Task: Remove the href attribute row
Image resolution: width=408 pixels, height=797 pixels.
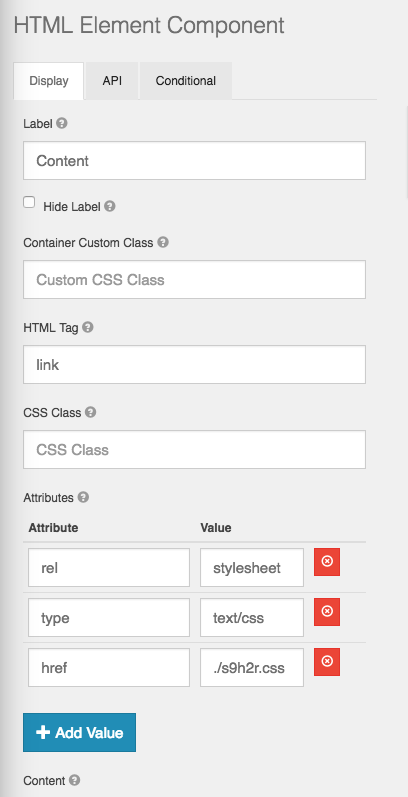Action: [327, 662]
